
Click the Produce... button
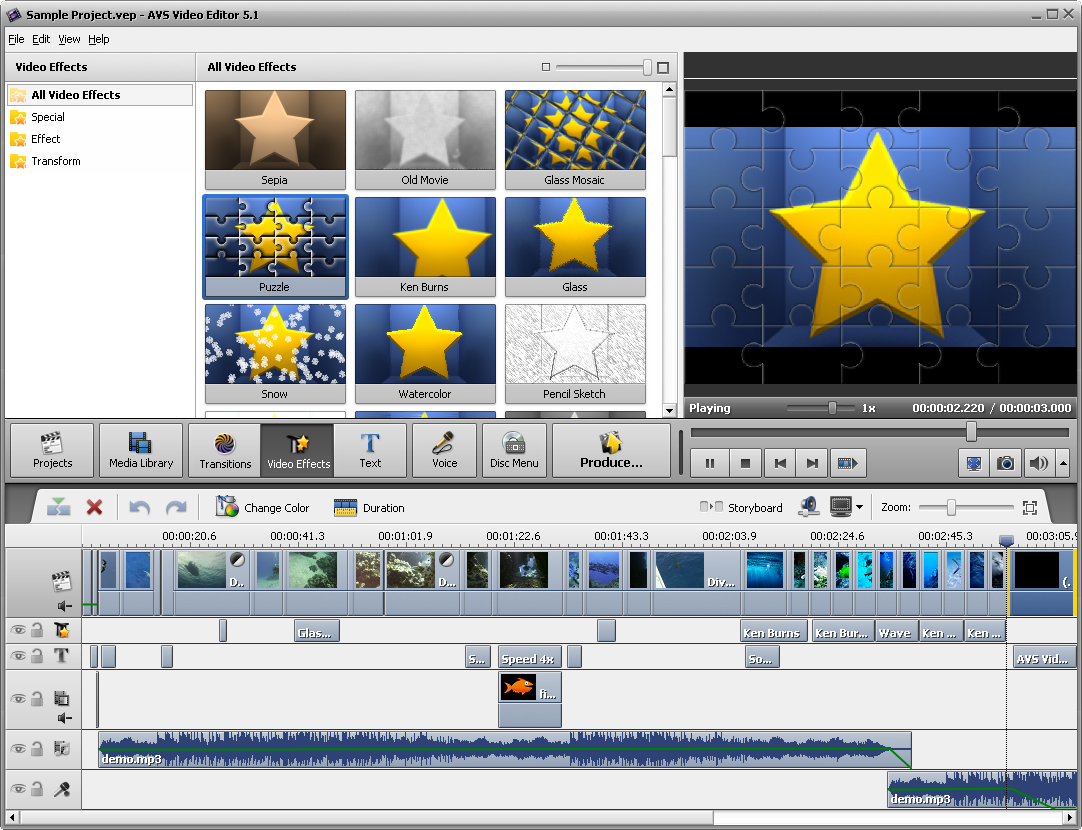tap(611, 450)
